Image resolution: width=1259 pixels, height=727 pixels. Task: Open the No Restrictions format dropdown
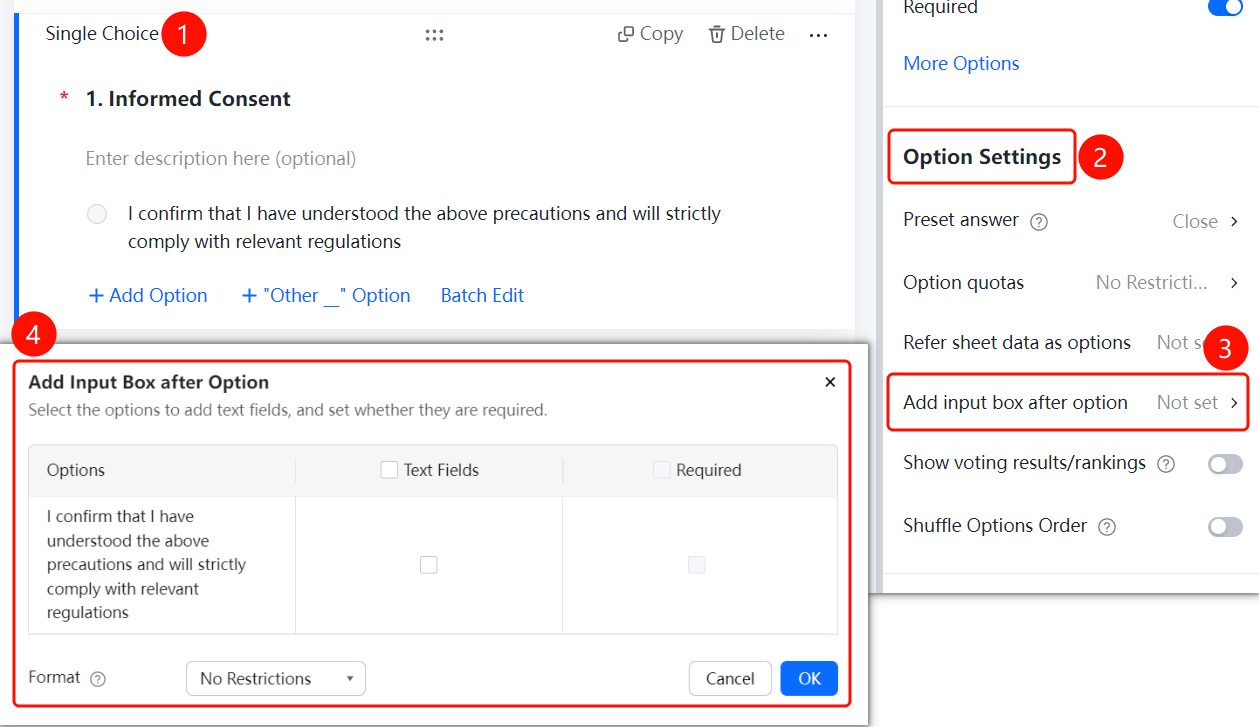(276, 679)
